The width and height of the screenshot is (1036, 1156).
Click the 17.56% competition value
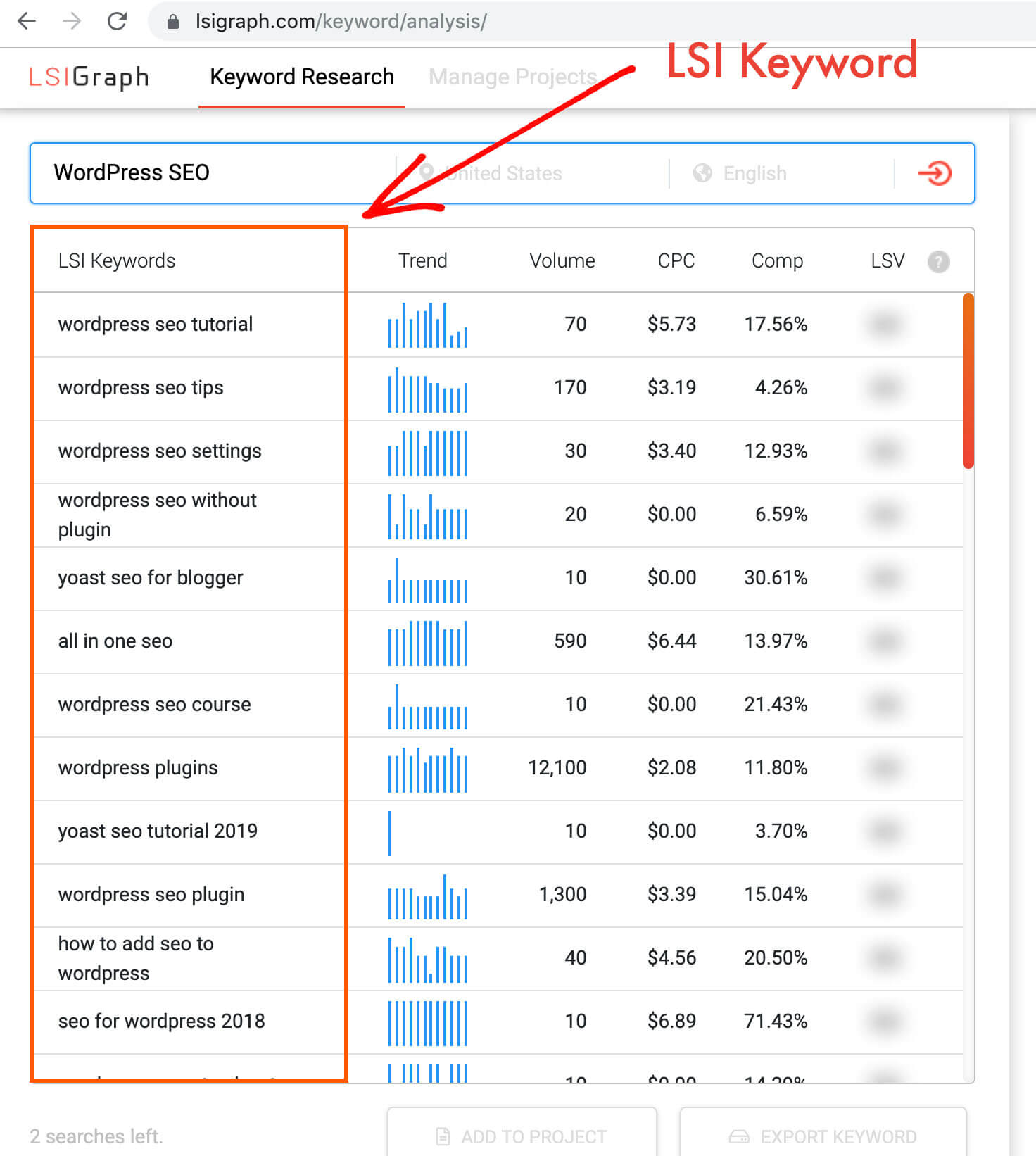pyautogui.click(x=776, y=324)
